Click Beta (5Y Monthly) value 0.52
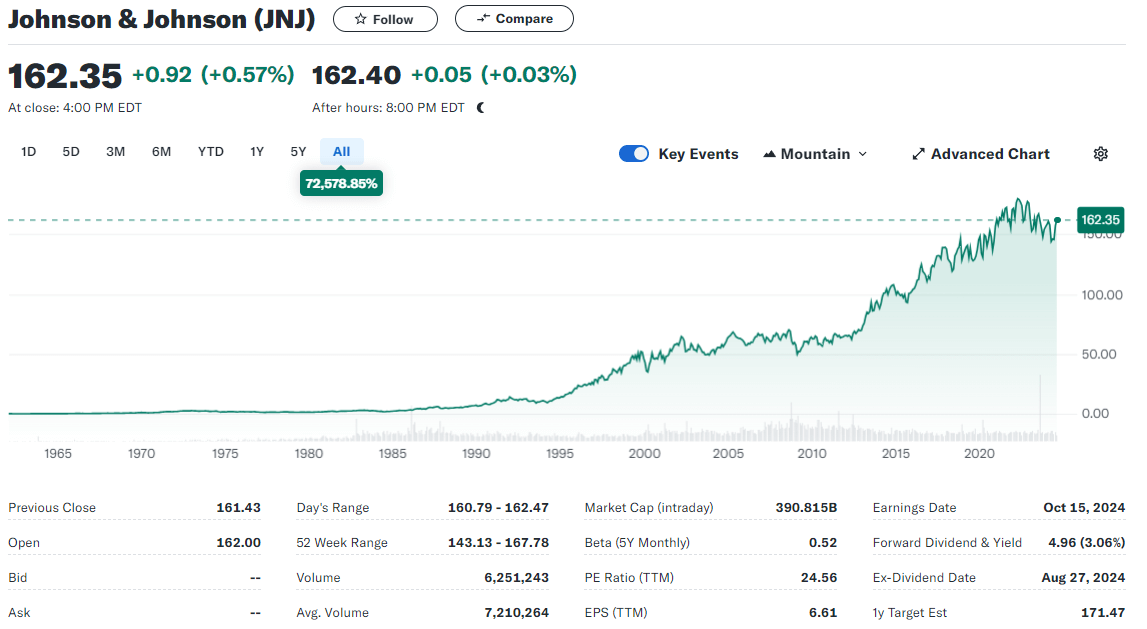This screenshot has width=1147, height=629. coord(823,543)
